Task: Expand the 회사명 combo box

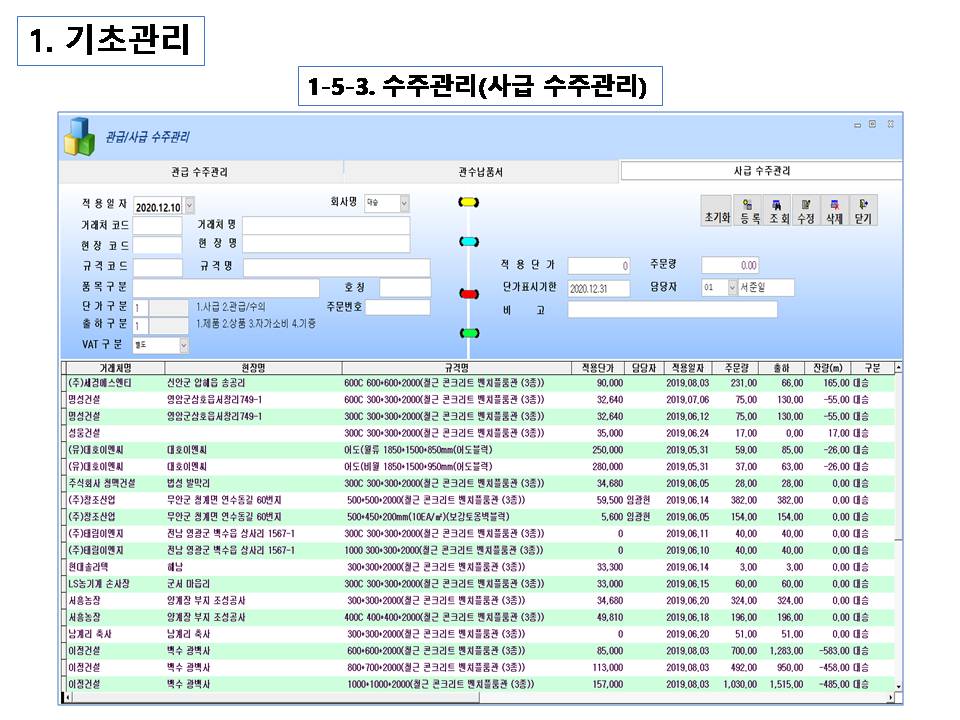Action: 404,203
